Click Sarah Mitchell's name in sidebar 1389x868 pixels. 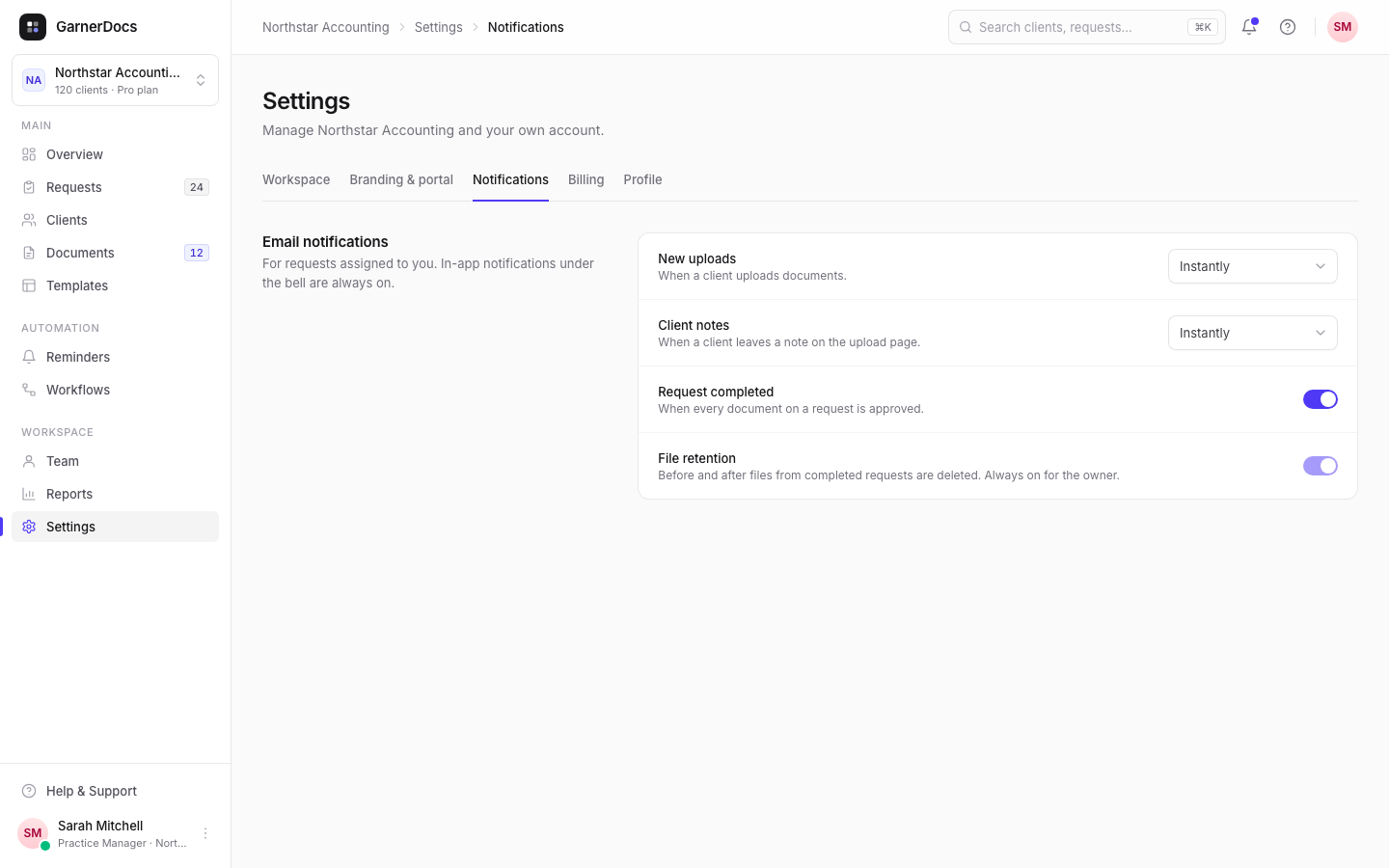pyautogui.click(x=100, y=826)
